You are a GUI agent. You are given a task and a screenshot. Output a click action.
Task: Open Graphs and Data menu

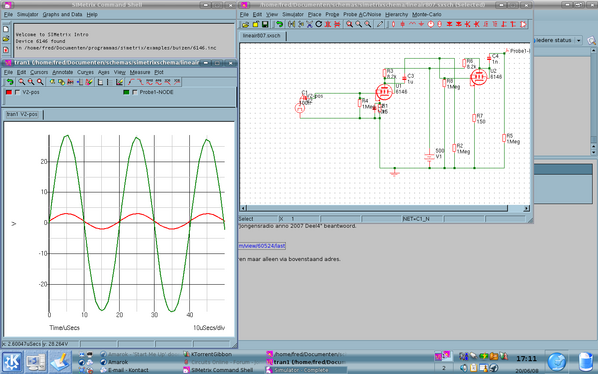pyautogui.click(x=62, y=14)
